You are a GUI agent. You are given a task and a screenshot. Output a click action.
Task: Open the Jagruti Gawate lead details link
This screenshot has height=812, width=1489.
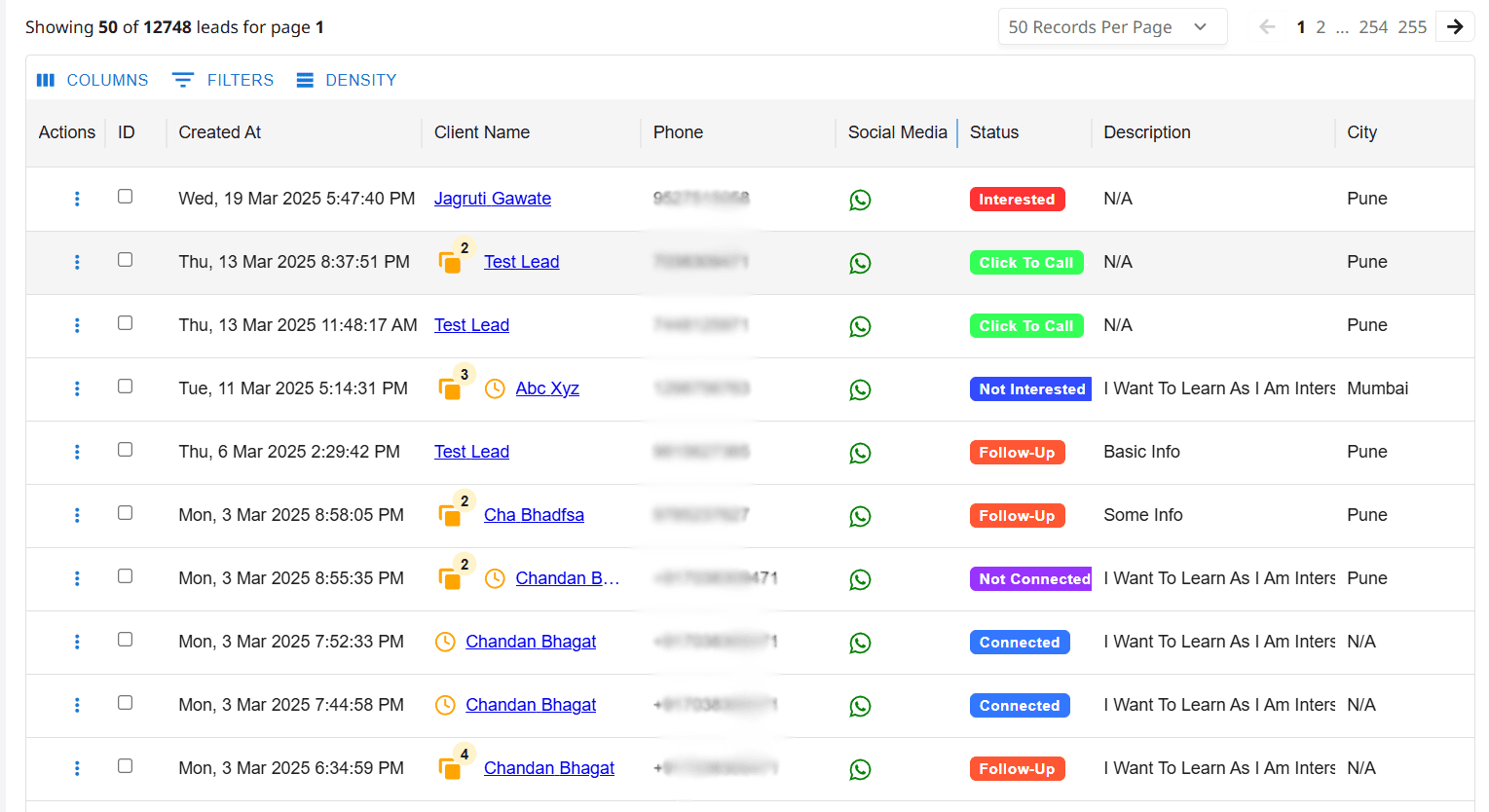coord(492,198)
